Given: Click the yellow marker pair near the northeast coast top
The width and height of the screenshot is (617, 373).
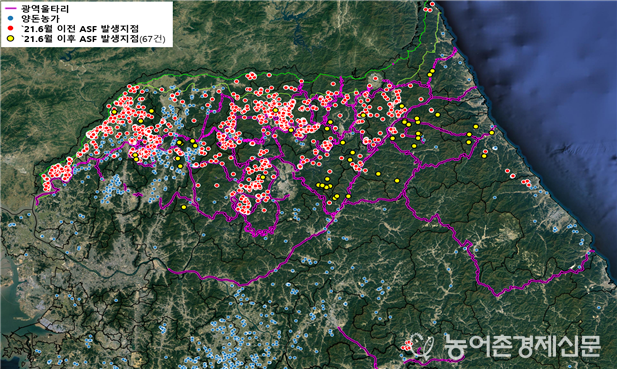Looking at the screenshot, I should point(431,72).
